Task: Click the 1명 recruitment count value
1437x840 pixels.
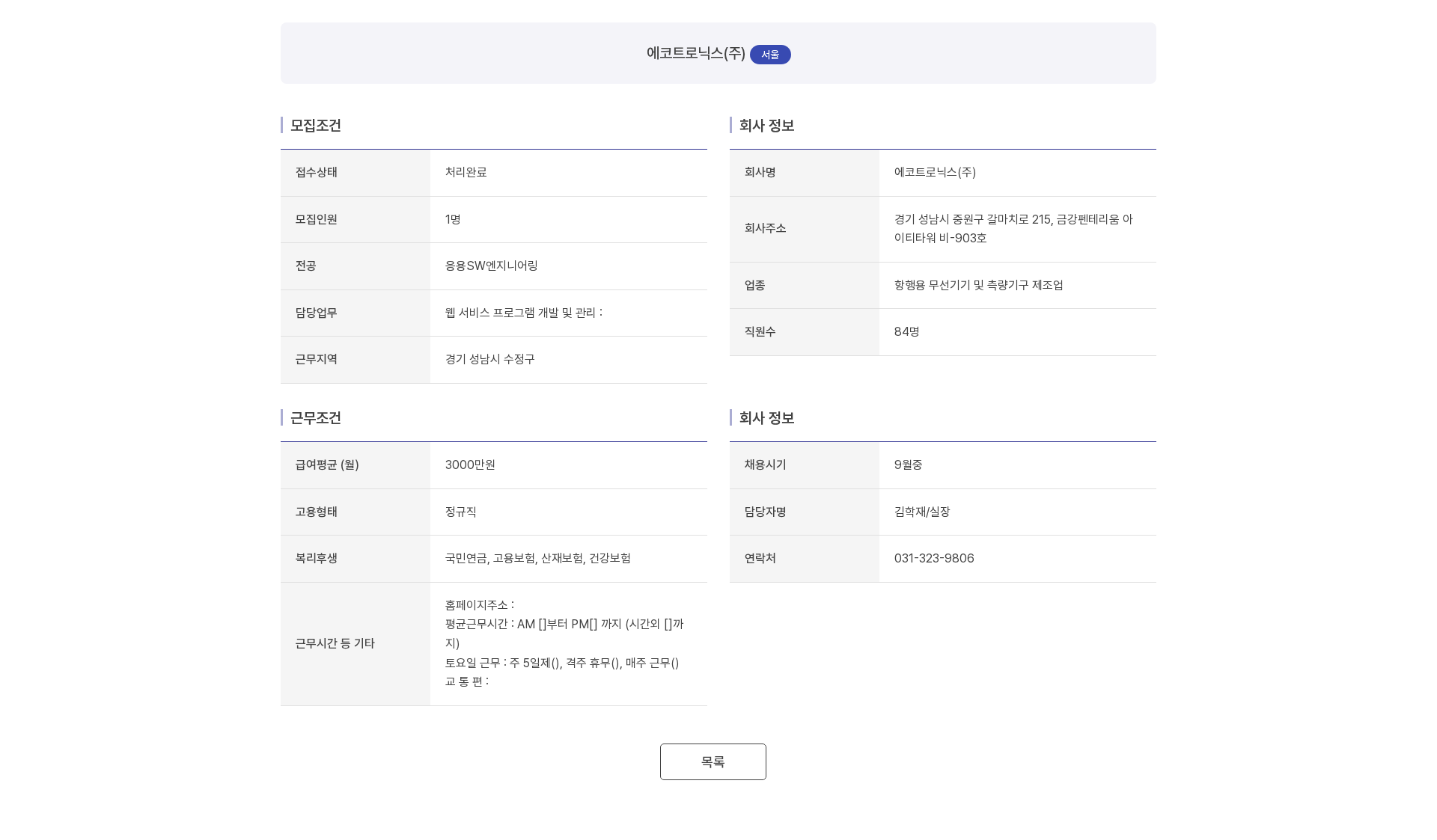Action: click(453, 219)
